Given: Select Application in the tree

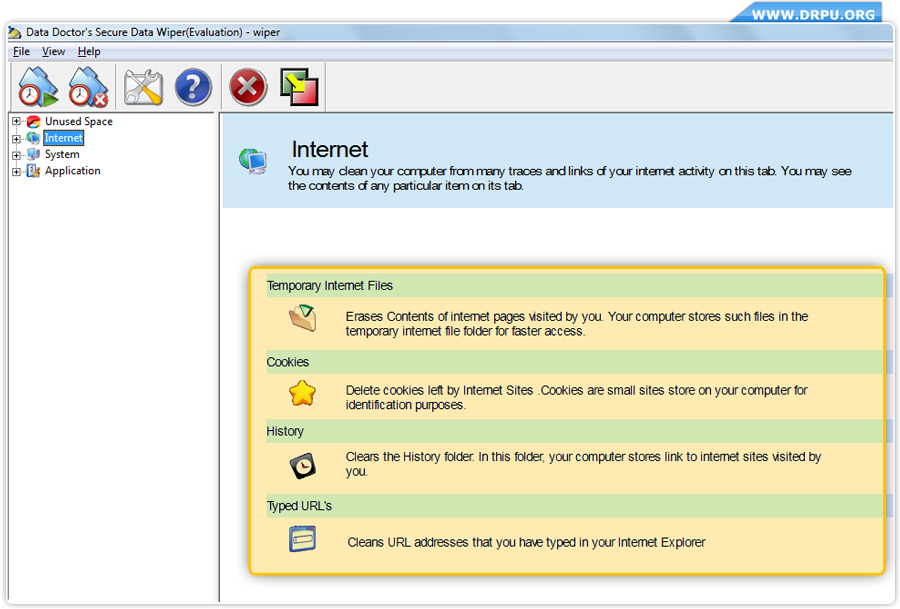Looking at the screenshot, I should pyautogui.click(x=73, y=170).
